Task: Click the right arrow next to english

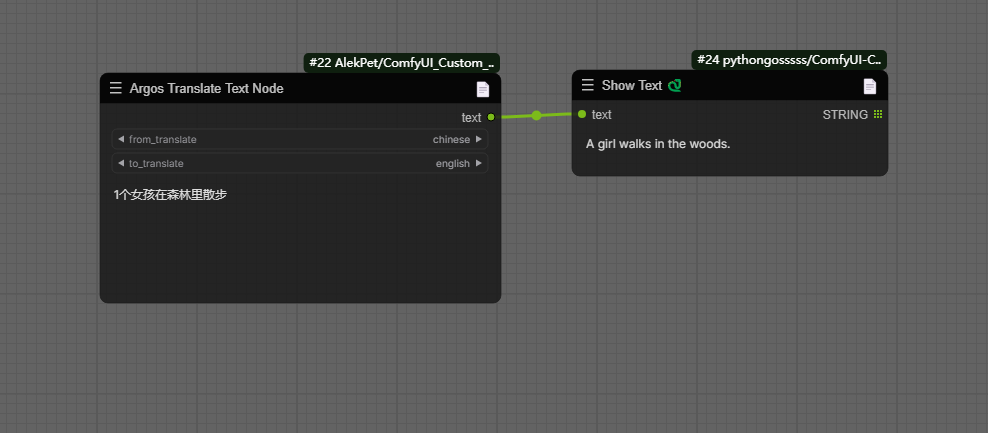Action: pos(479,163)
